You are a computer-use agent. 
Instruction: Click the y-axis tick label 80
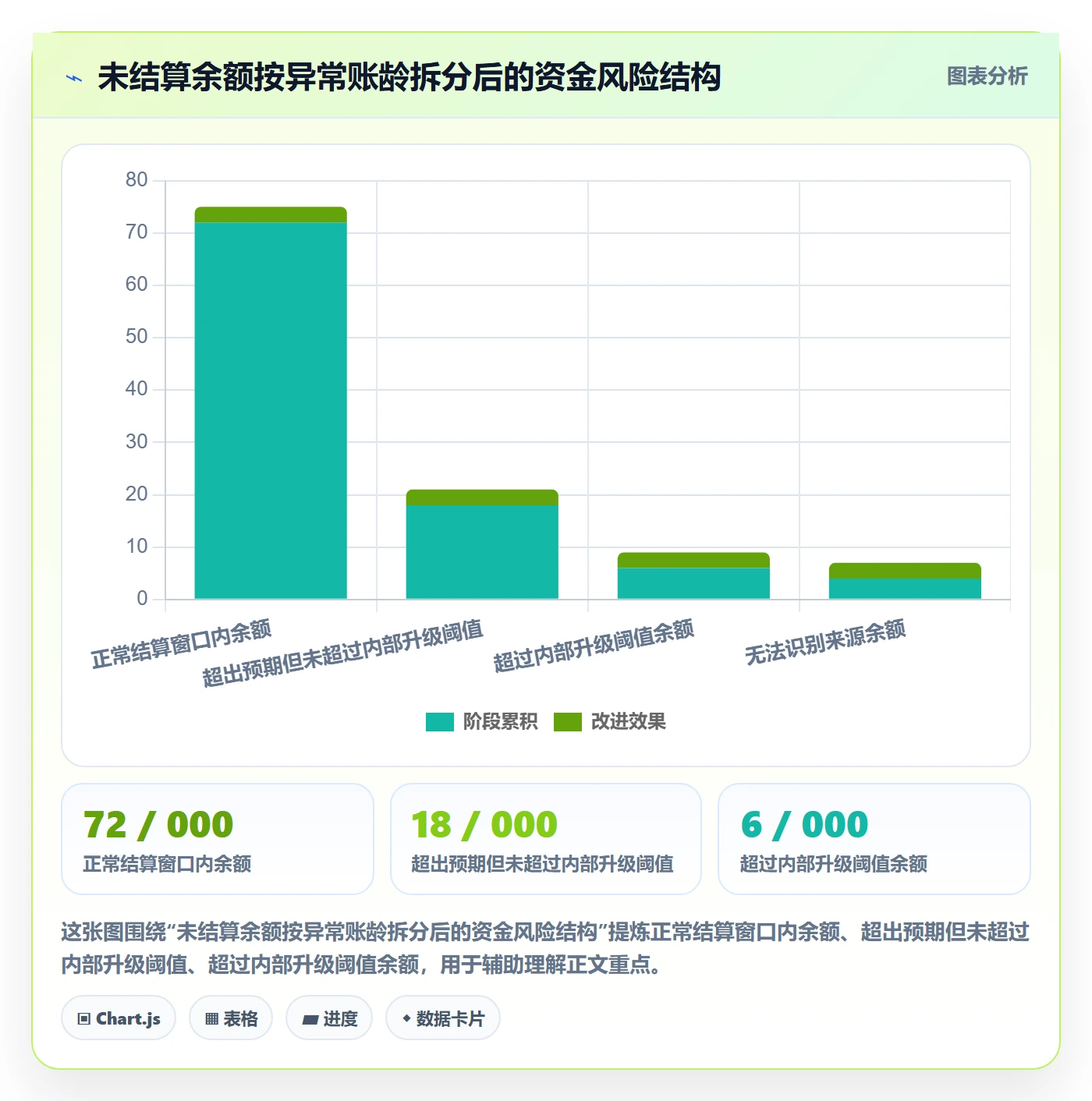136,180
